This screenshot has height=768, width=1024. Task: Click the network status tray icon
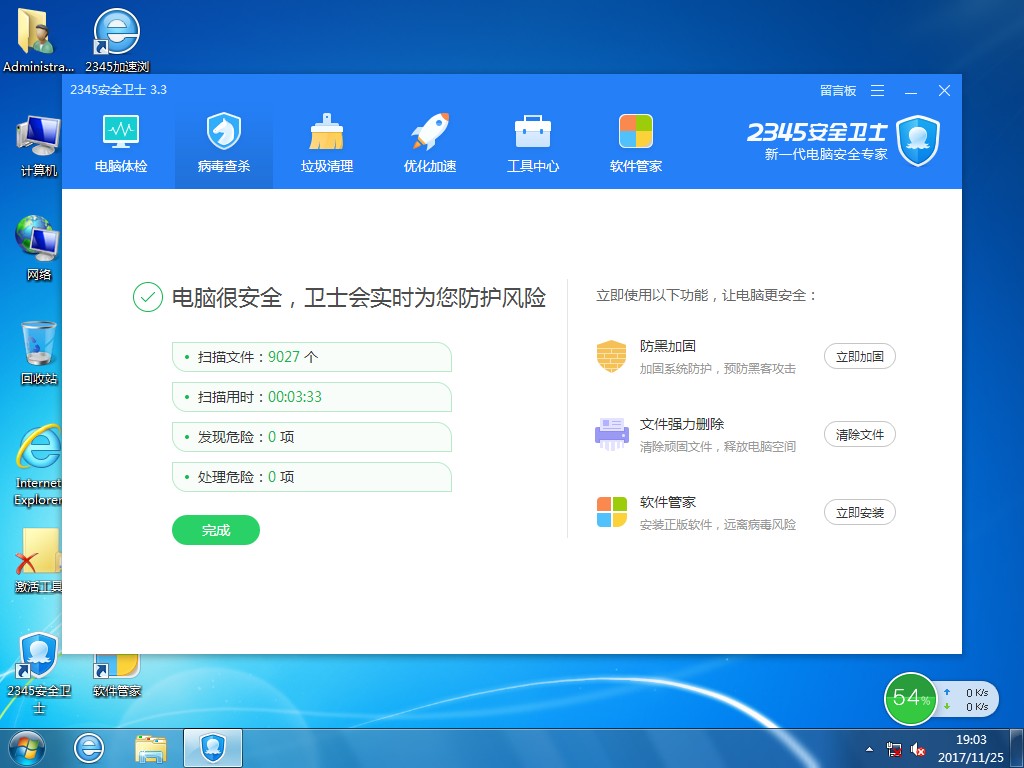tap(894, 750)
